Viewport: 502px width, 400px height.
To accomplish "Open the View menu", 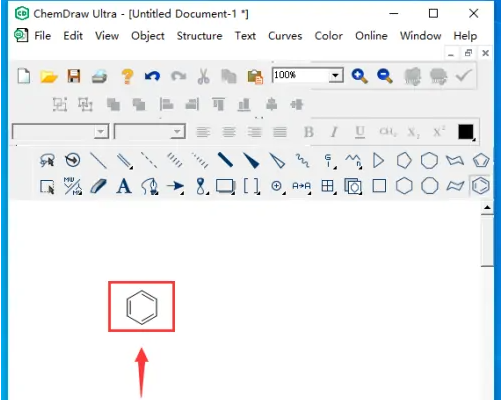I will pos(107,36).
